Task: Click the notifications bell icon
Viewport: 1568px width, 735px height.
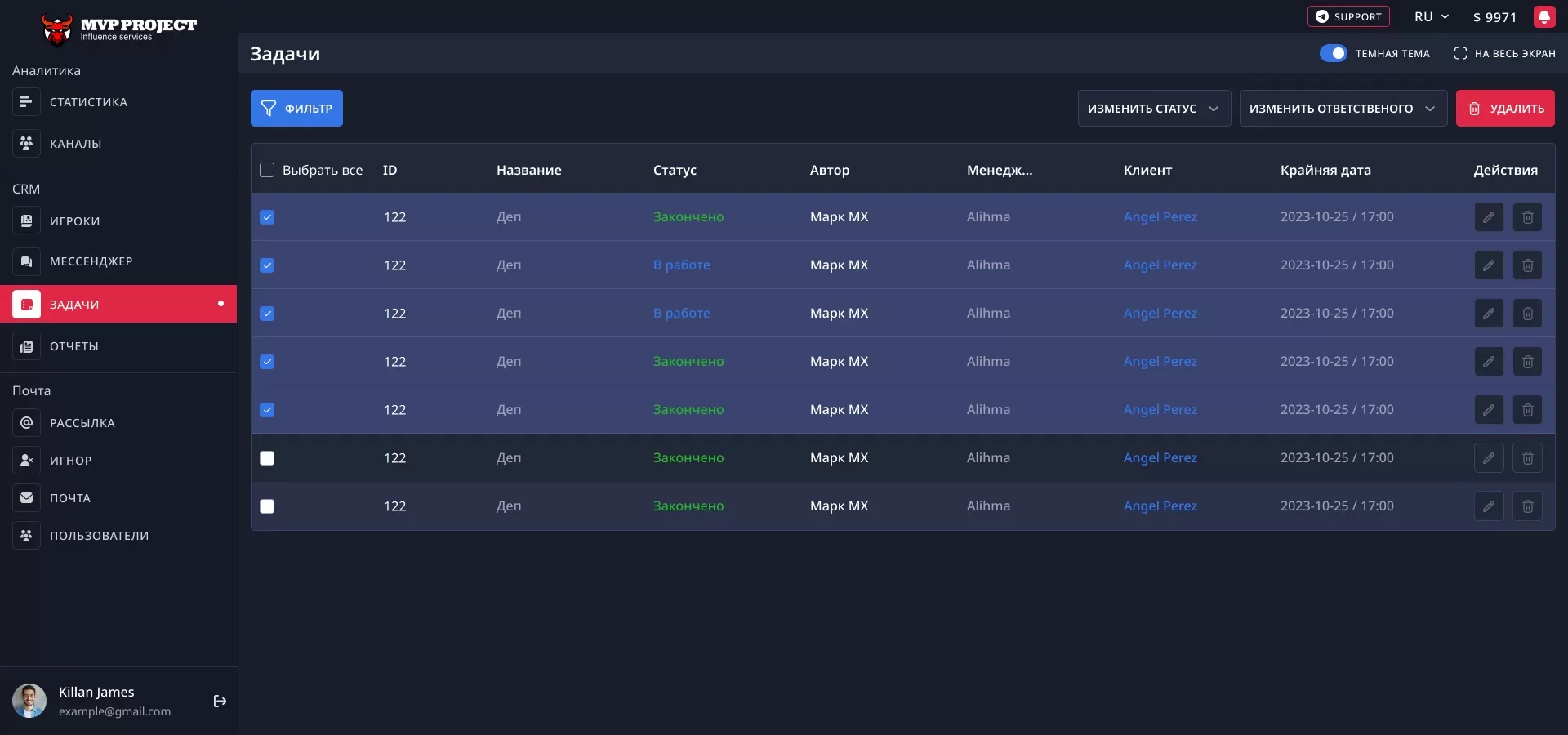Action: (1545, 16)
